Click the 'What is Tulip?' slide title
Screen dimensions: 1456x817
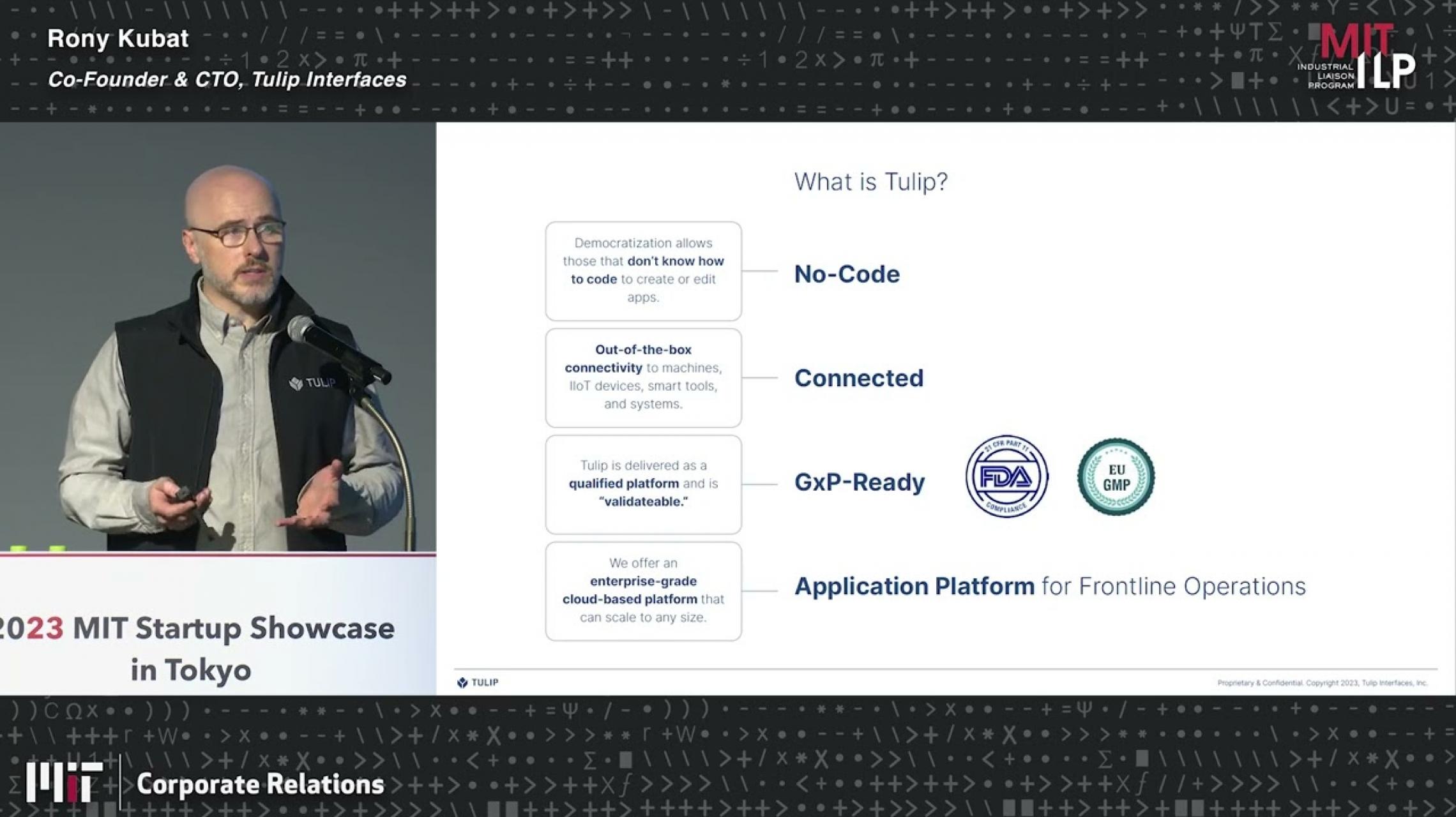[870, 182]
